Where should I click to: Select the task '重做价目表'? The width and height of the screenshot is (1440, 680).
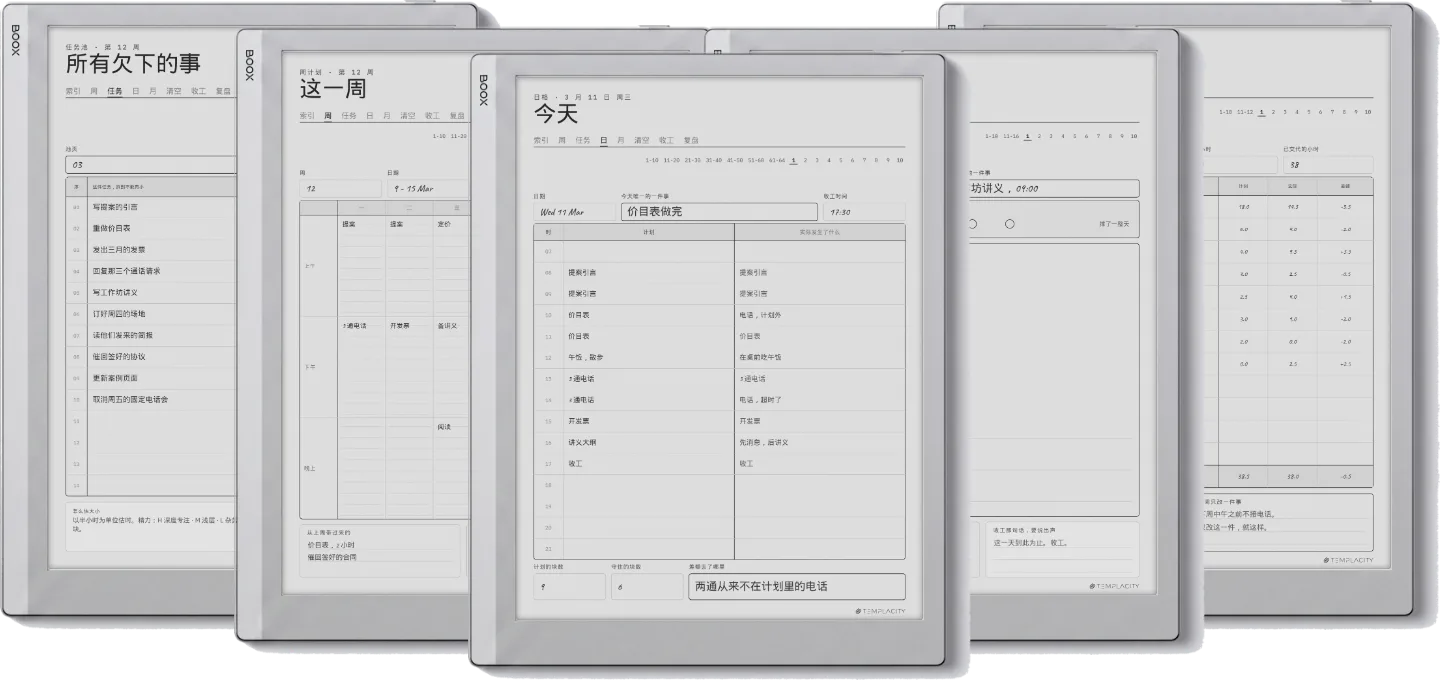pos(112,228)
